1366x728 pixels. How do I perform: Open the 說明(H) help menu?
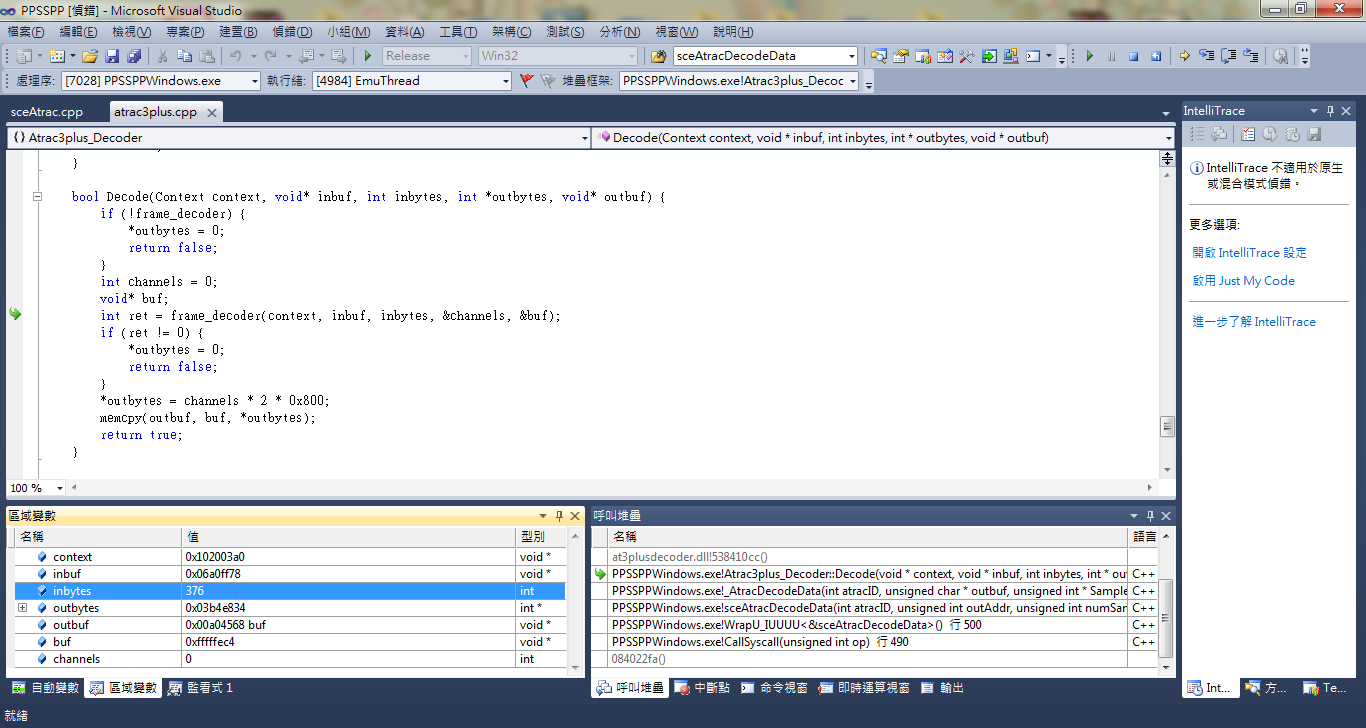click(x=732, y=32)
